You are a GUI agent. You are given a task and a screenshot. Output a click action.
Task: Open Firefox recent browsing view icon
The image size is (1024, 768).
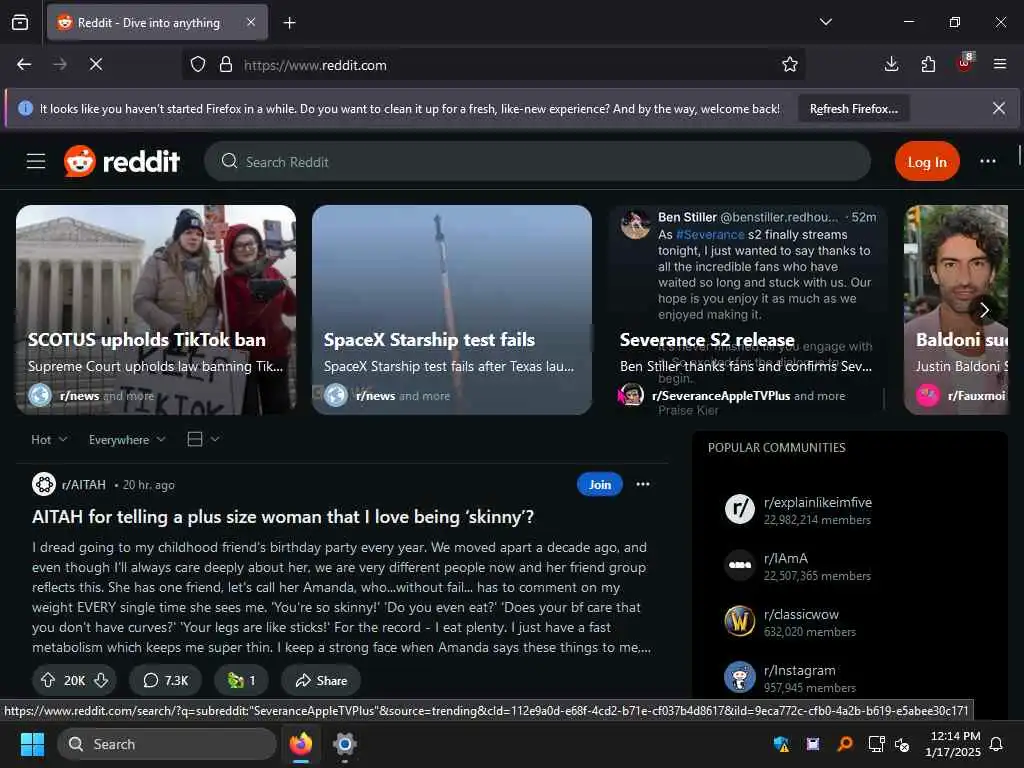click(20, 23)
